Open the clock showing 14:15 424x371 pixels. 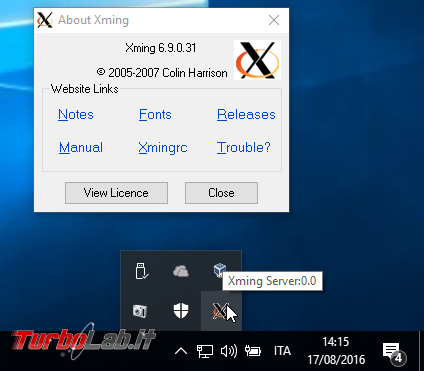(x=336, y=351)
